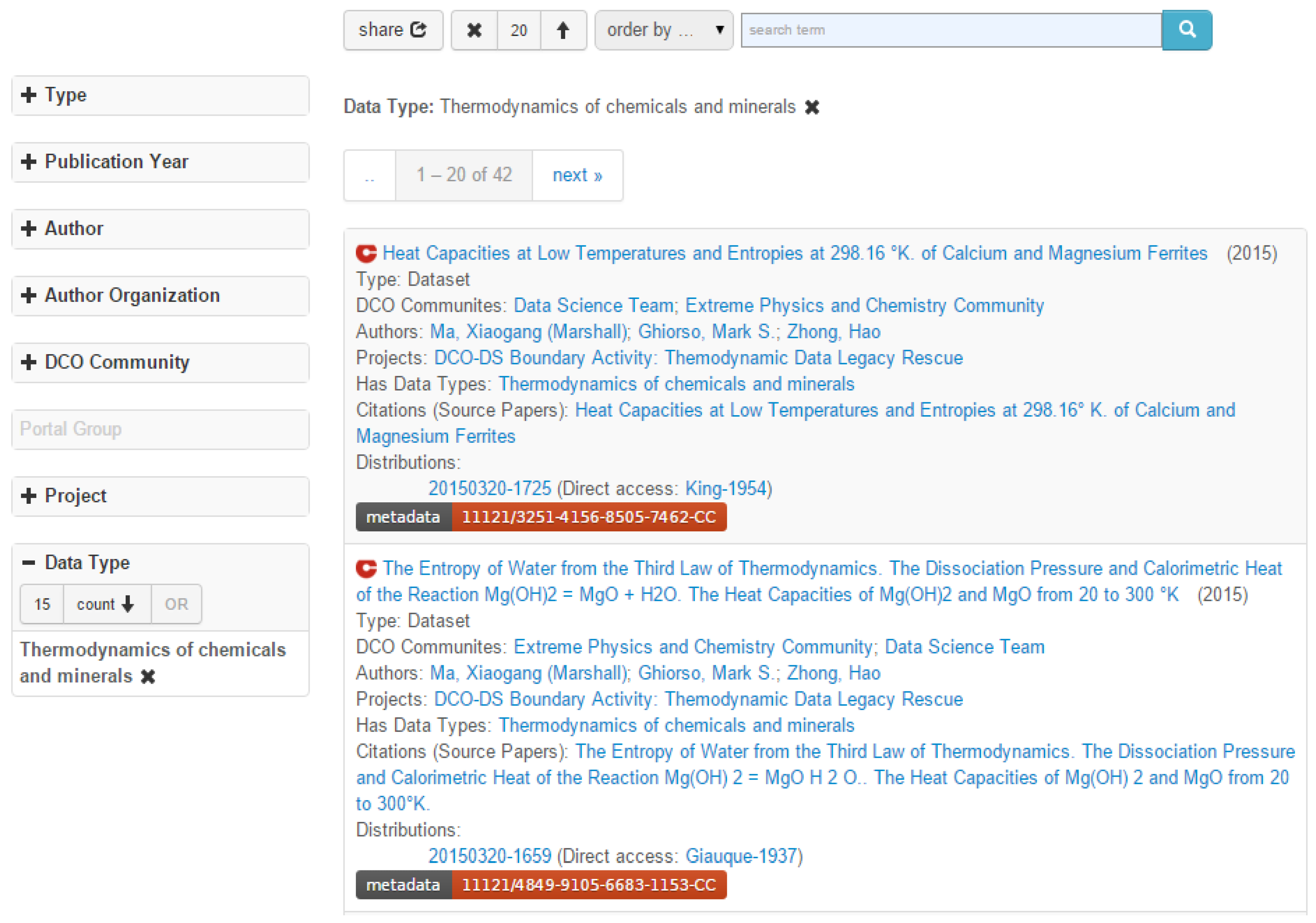
Task: Click the share button with arrow icon
Action: pos(393,30)
